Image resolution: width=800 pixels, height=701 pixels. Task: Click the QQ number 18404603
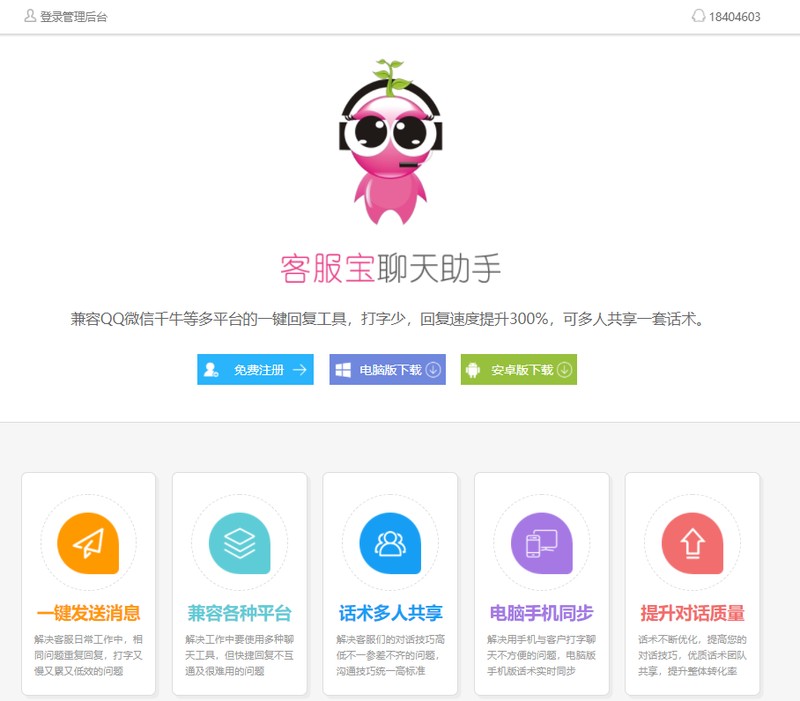(x=734, y=17)
